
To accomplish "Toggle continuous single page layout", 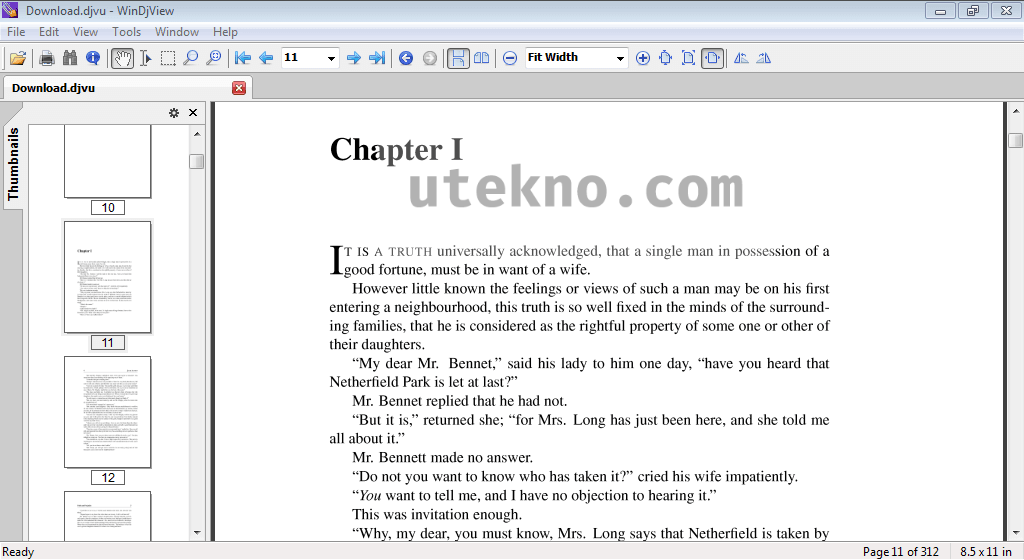I will pos(458,58).
